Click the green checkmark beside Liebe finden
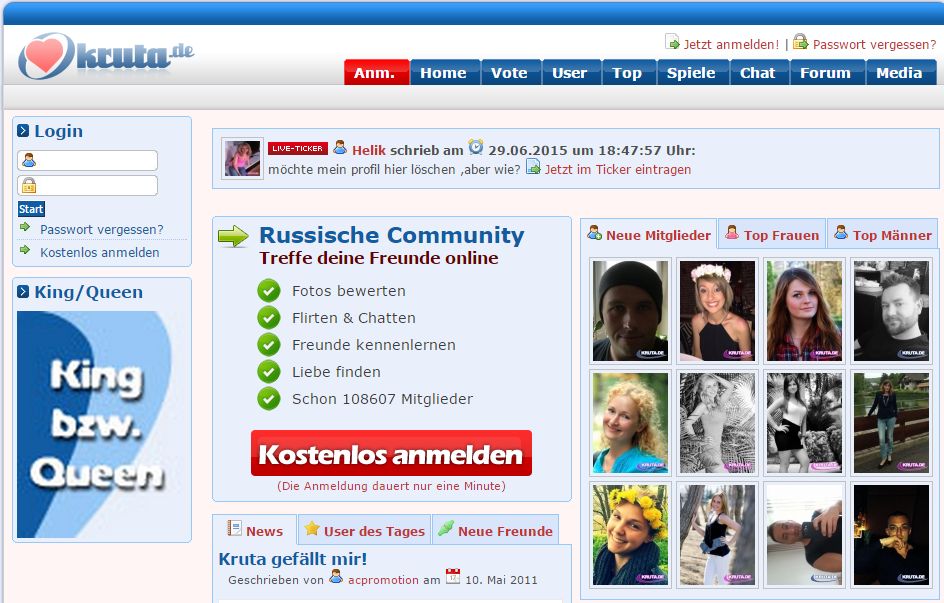The height and width of the screenshot is (603, 944). pos(269,372)
